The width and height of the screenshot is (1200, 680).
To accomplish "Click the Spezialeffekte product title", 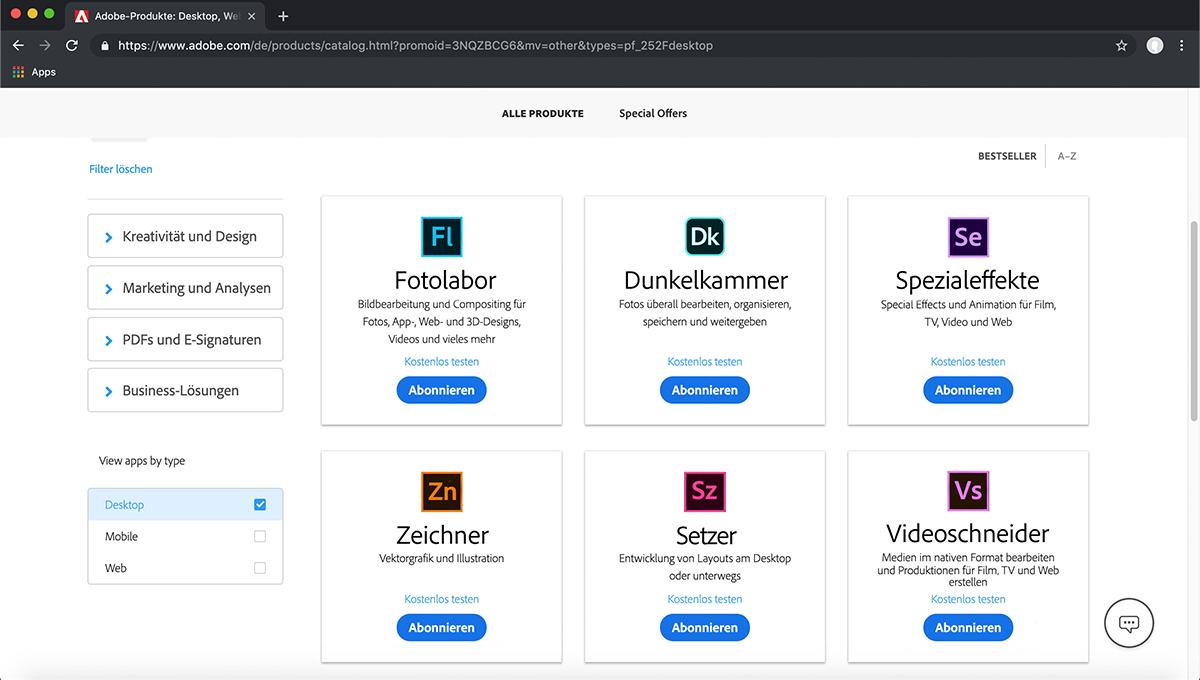I will tap(967, 280).
